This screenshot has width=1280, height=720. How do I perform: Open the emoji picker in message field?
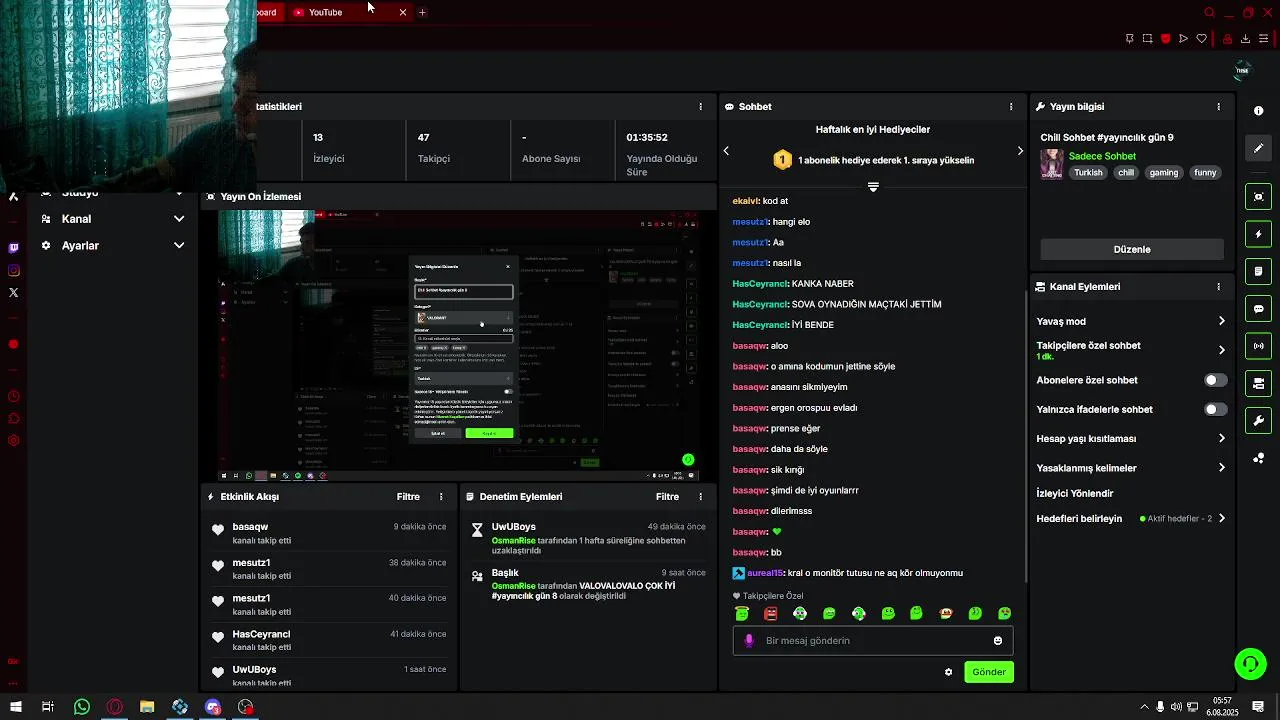coord(998,640)
